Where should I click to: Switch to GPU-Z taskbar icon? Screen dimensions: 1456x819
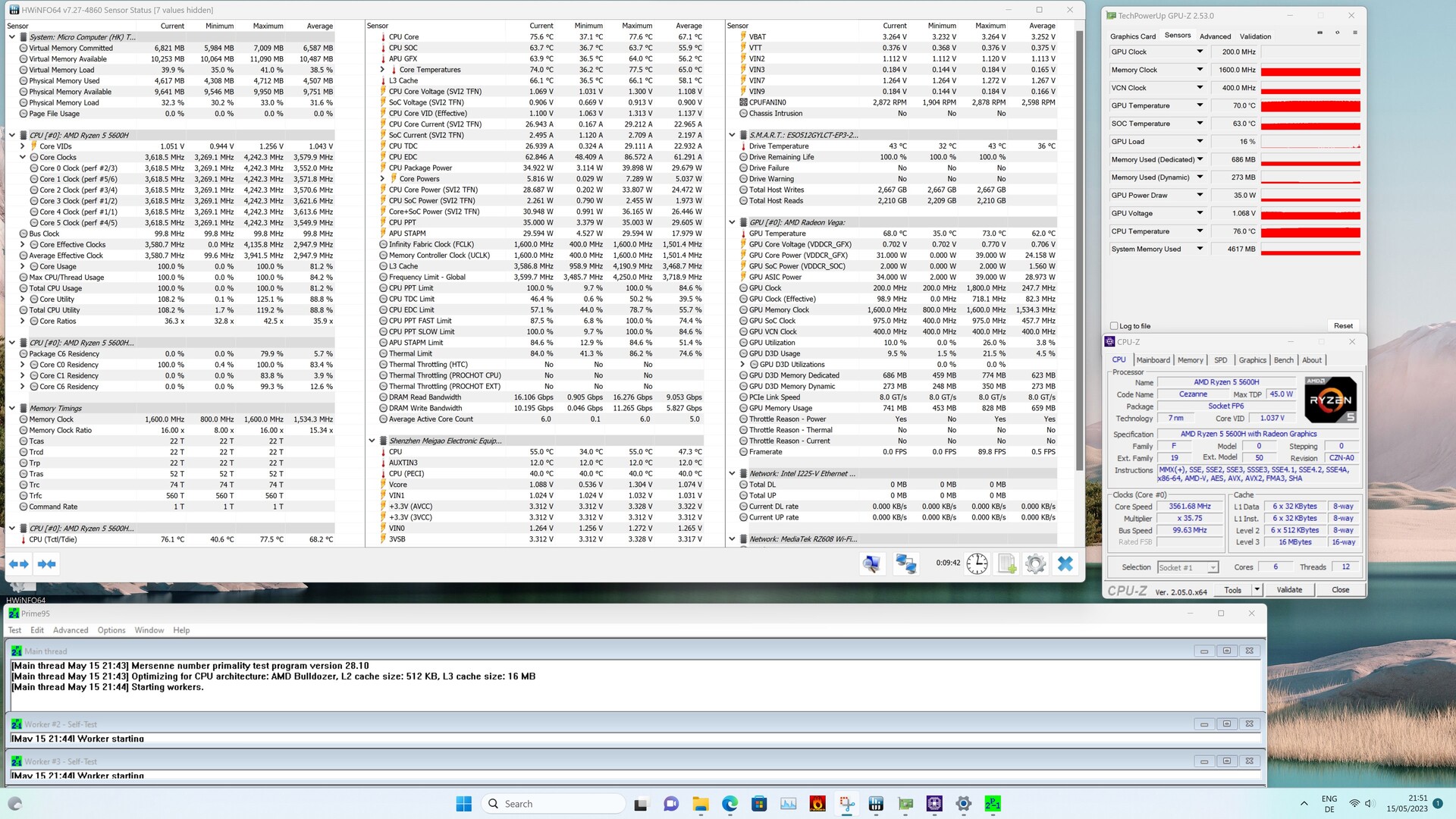point(905,804)
